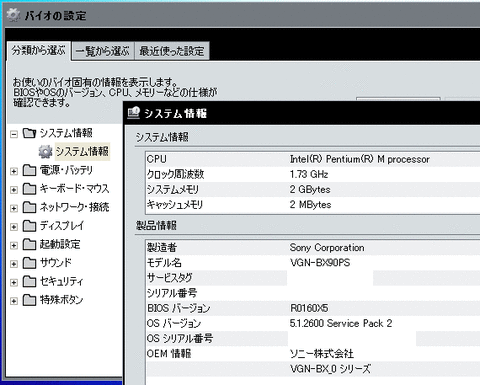Click the VGN-BX90PS model value
The image size is (480, 385).
click(320, 263)
